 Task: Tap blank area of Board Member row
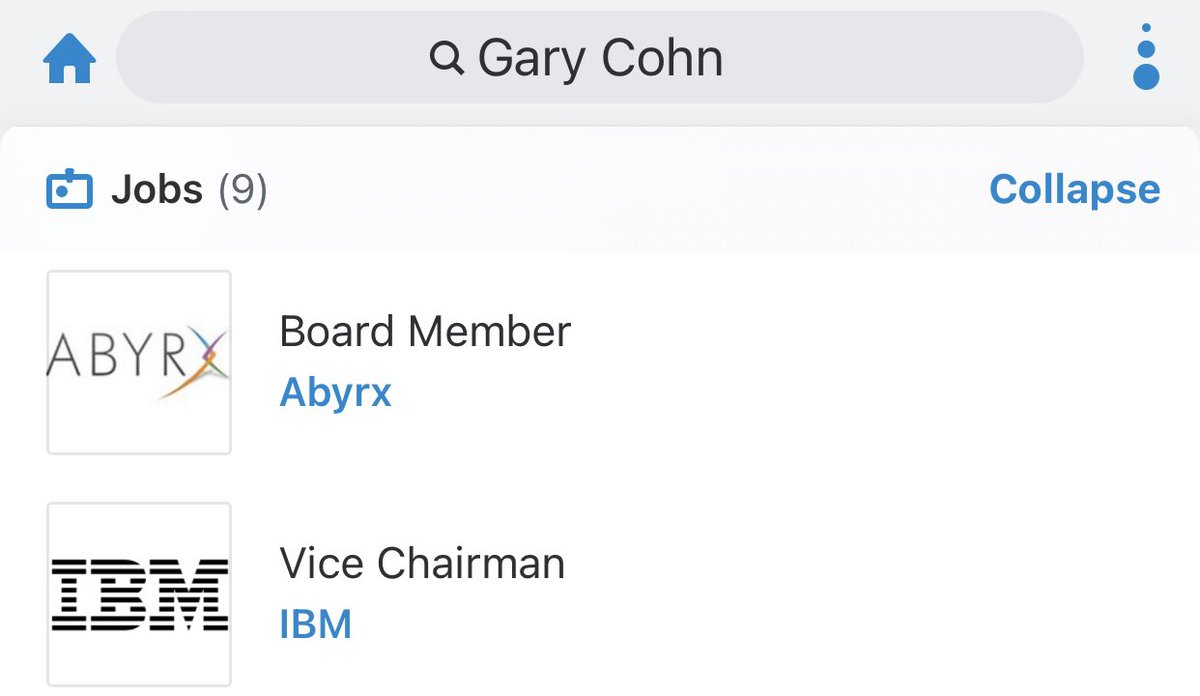pos(850,362)
